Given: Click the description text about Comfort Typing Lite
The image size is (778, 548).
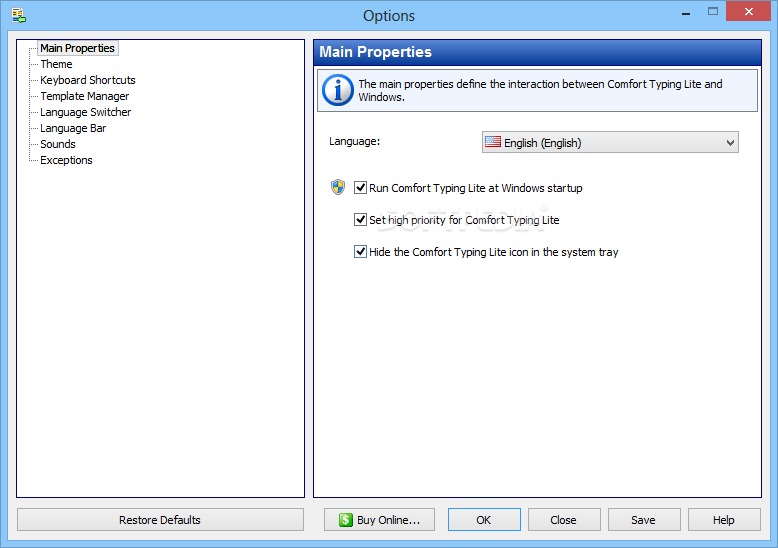Looking at the screenshot, I should click(x=540, y=90).
